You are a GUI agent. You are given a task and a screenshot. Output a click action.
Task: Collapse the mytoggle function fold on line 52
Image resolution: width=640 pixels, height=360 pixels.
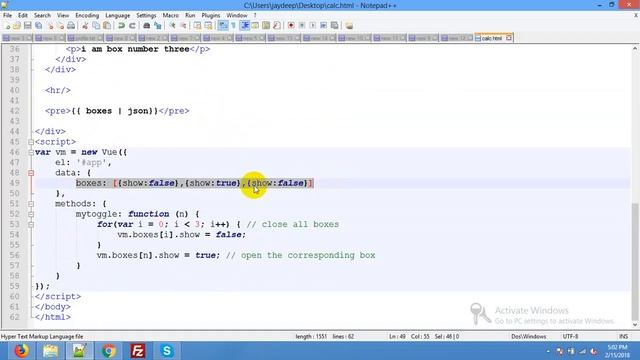pos(31,214)
